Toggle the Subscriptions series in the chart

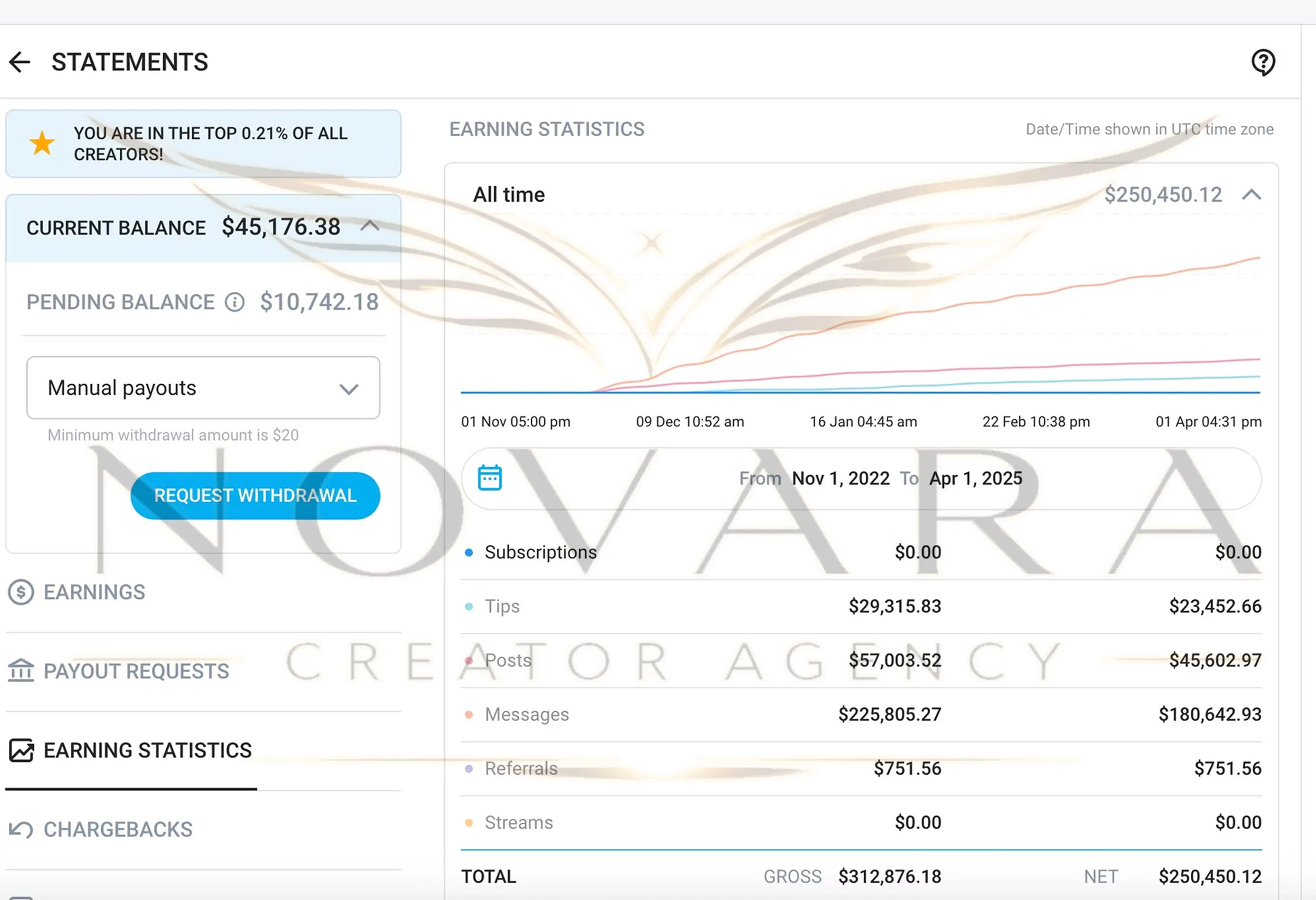pyautogui.click(x=540, y=553)
